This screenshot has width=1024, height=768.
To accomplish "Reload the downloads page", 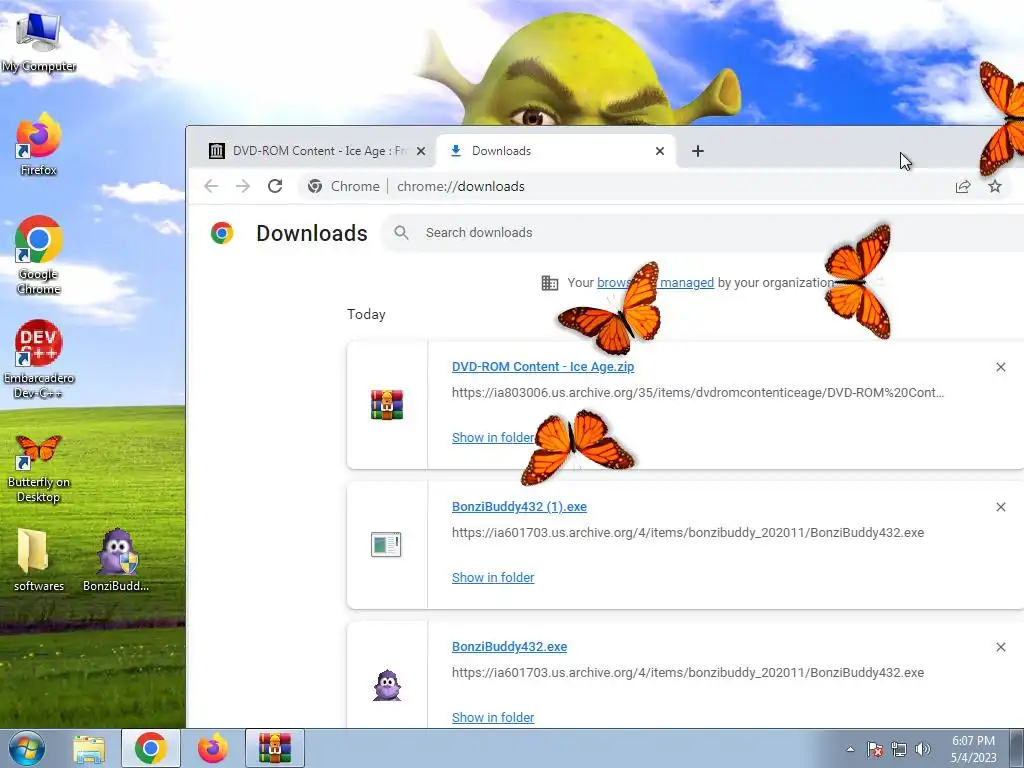I will pyautogui.click(x=275, y=186).
